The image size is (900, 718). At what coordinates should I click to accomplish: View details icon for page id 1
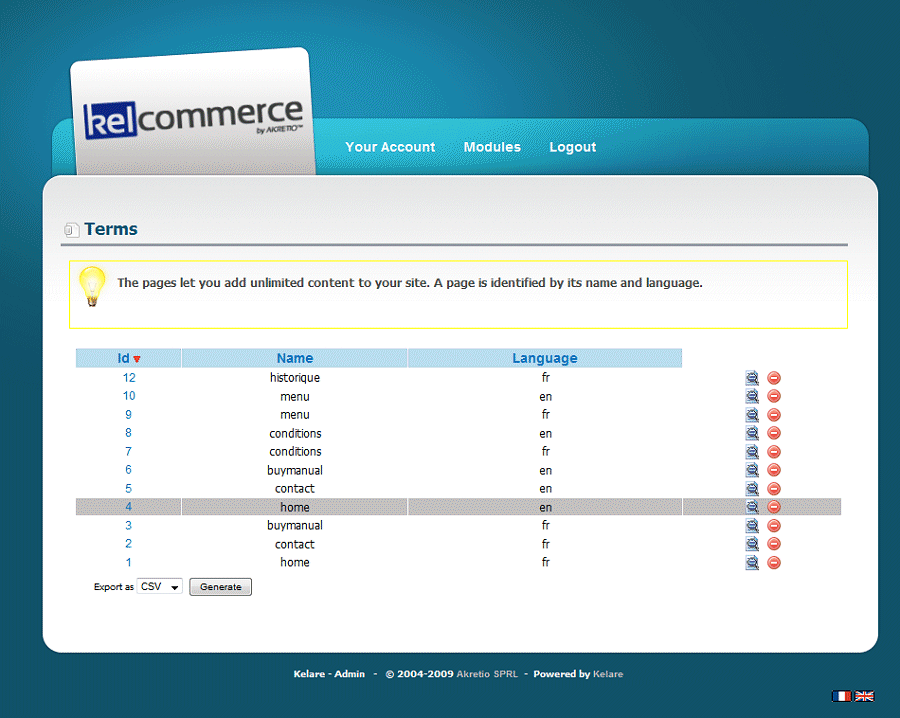752,563
